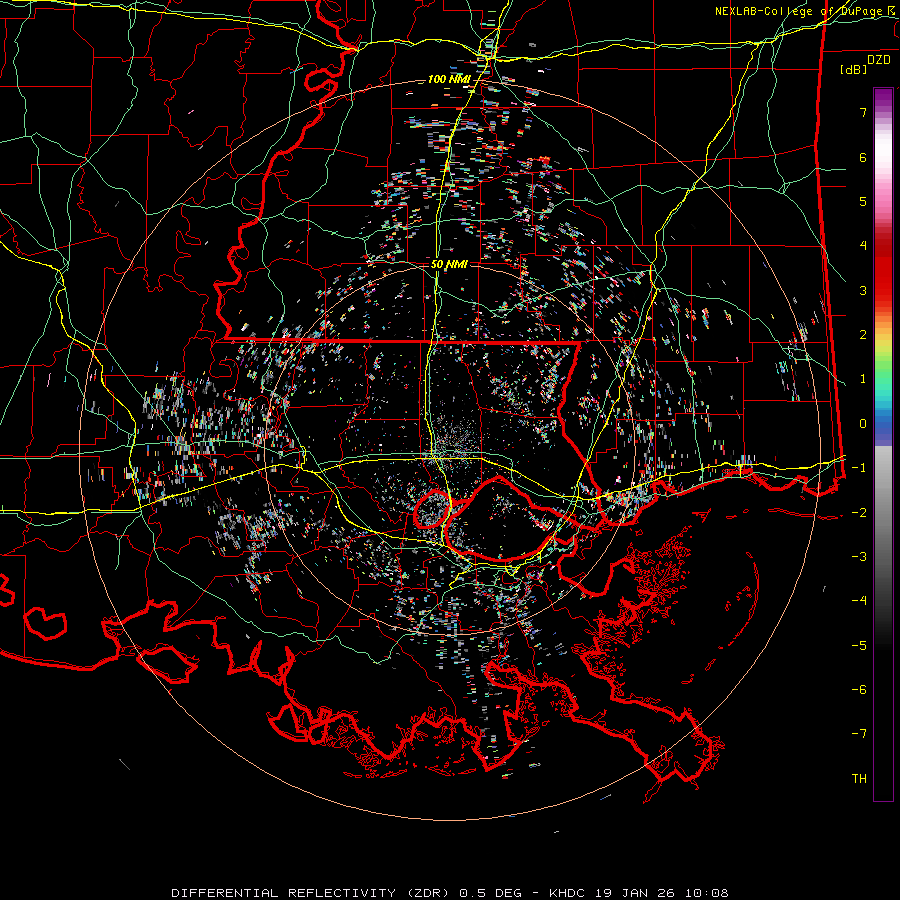
Task: Click the -7 value on color scale
Action: [x=859, y=734]
